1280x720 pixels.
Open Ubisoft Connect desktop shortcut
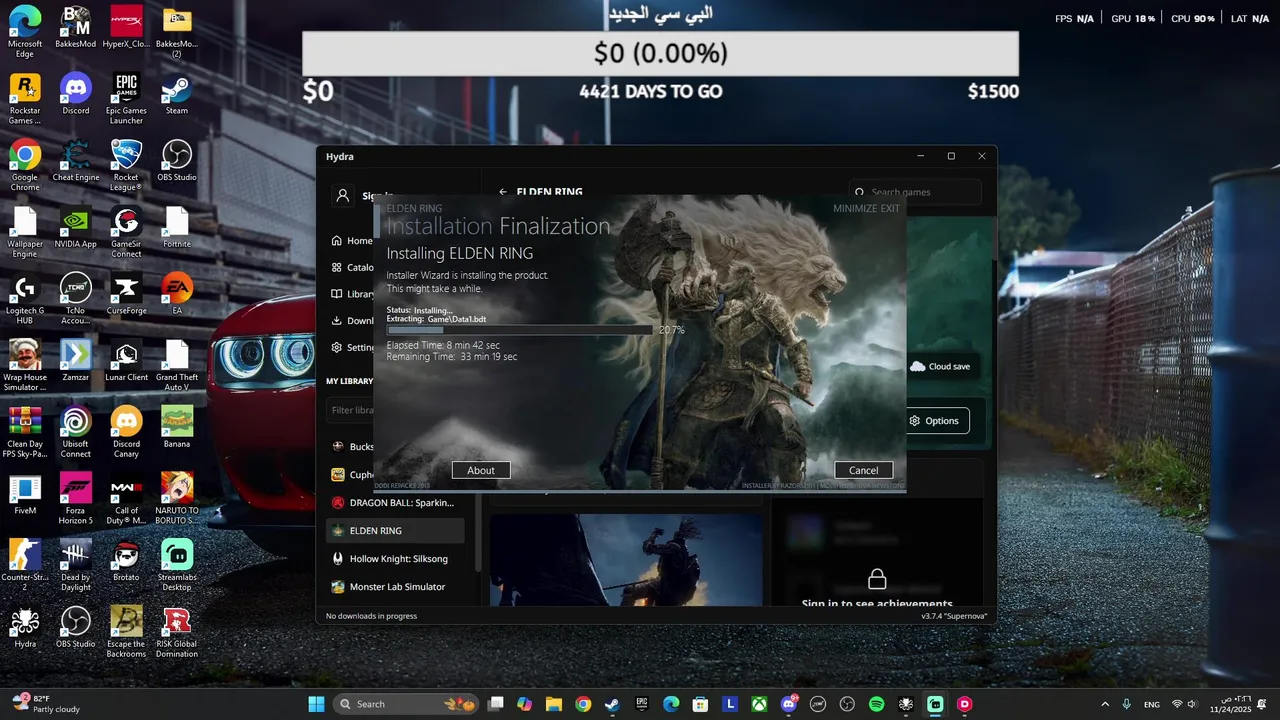click(76, 432)
